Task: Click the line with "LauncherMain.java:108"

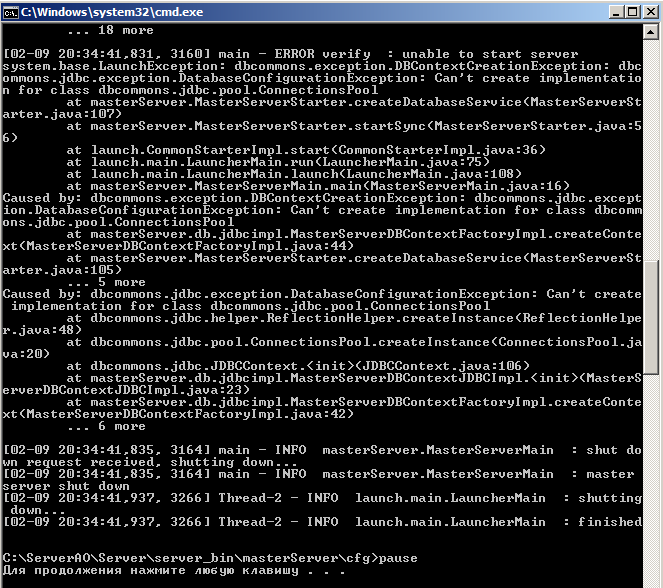Action: click(x=294, y=174)
